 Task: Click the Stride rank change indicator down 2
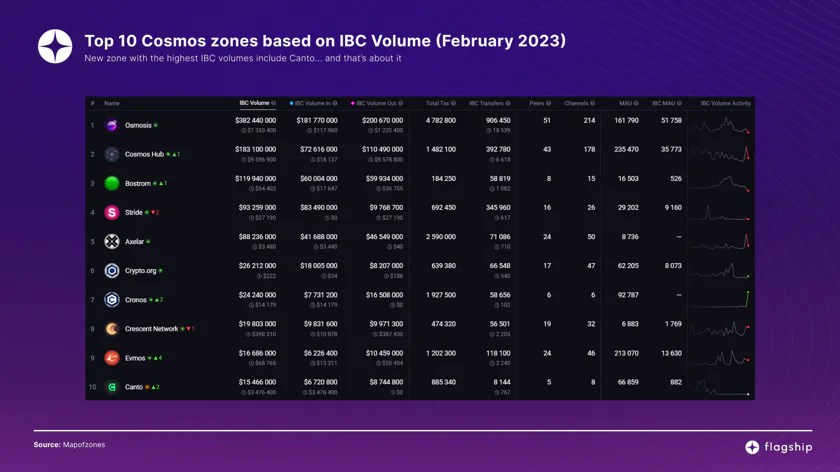point(155,213)
